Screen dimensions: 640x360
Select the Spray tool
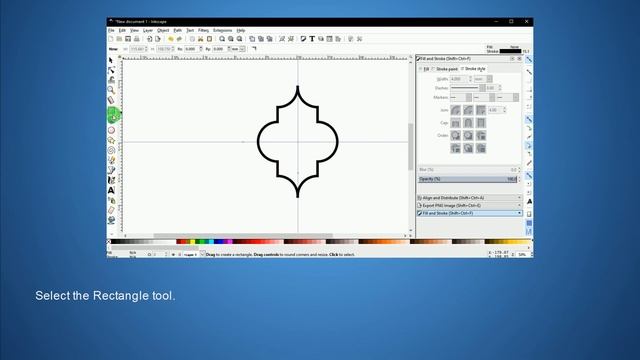[111, 200]
